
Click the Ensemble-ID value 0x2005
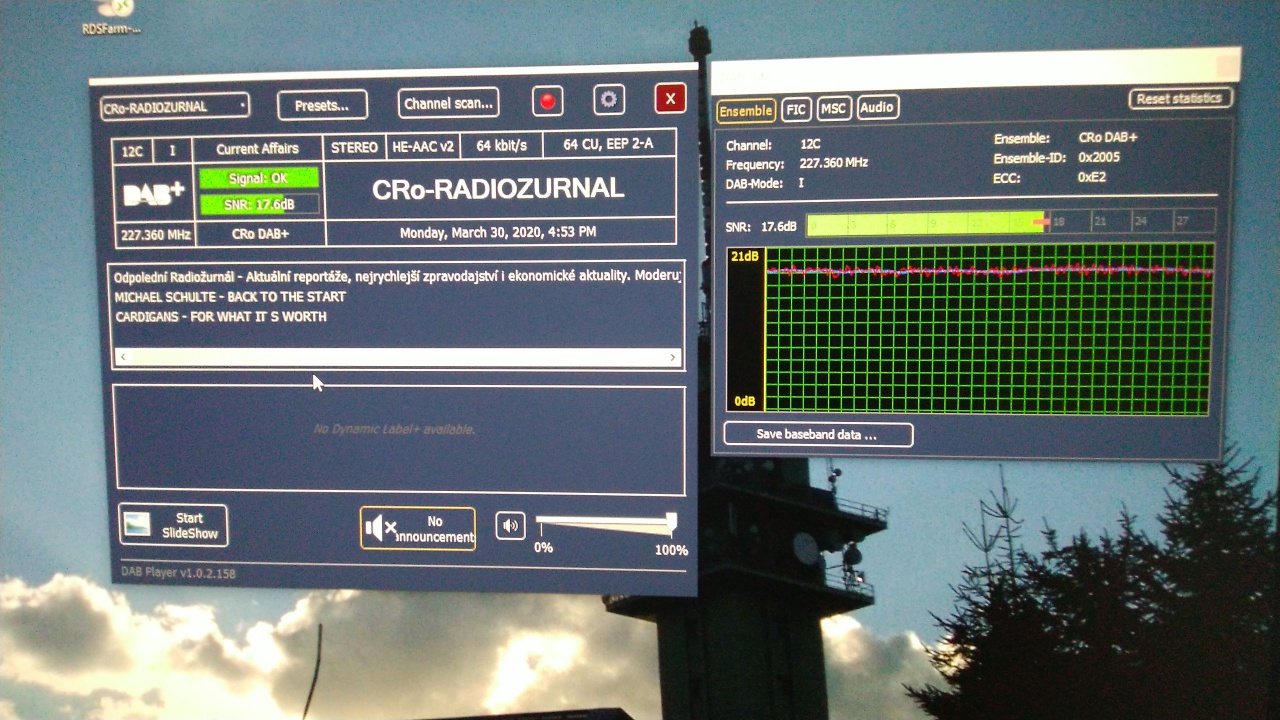point(1099,158)
